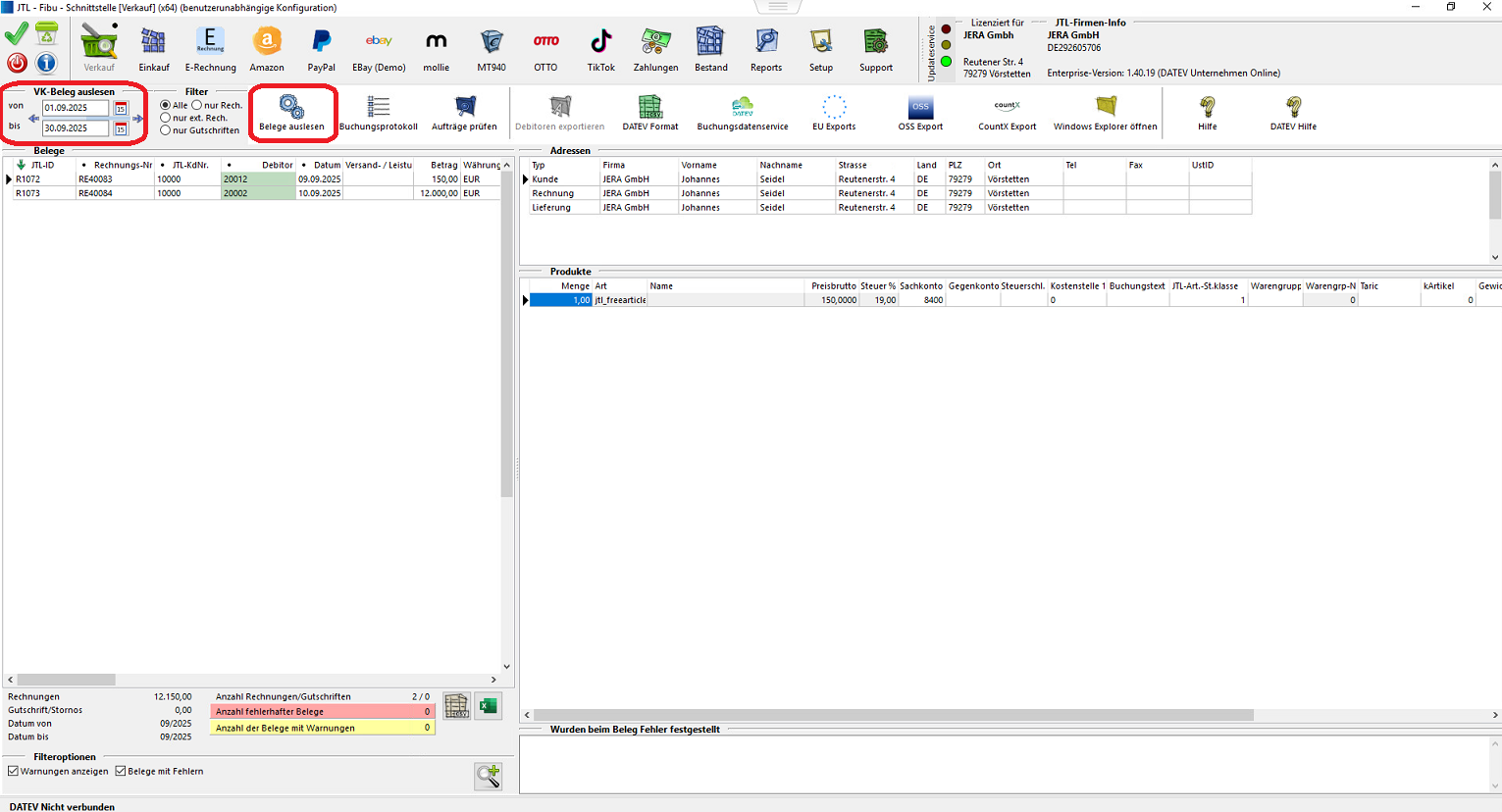This screenshot has height=812, width=1502.
Task: Toggle the Belege mit Fehlern checkbox
Action: (x=121, y=771)
